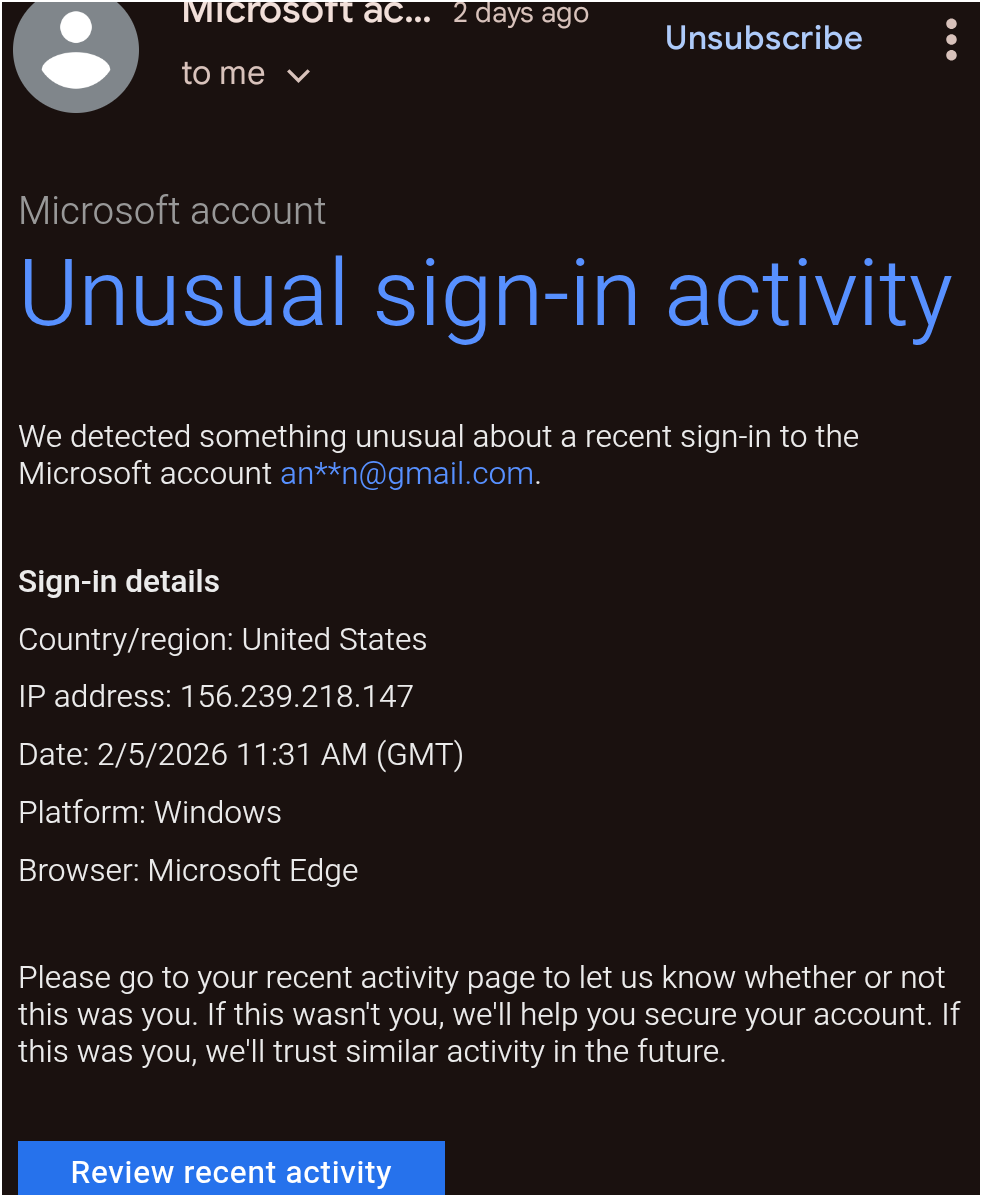Tap the sign-in Date 2/5/2026 line
Image resolution: width=982 pixels, height=1197 pixels.
[240, 754]
